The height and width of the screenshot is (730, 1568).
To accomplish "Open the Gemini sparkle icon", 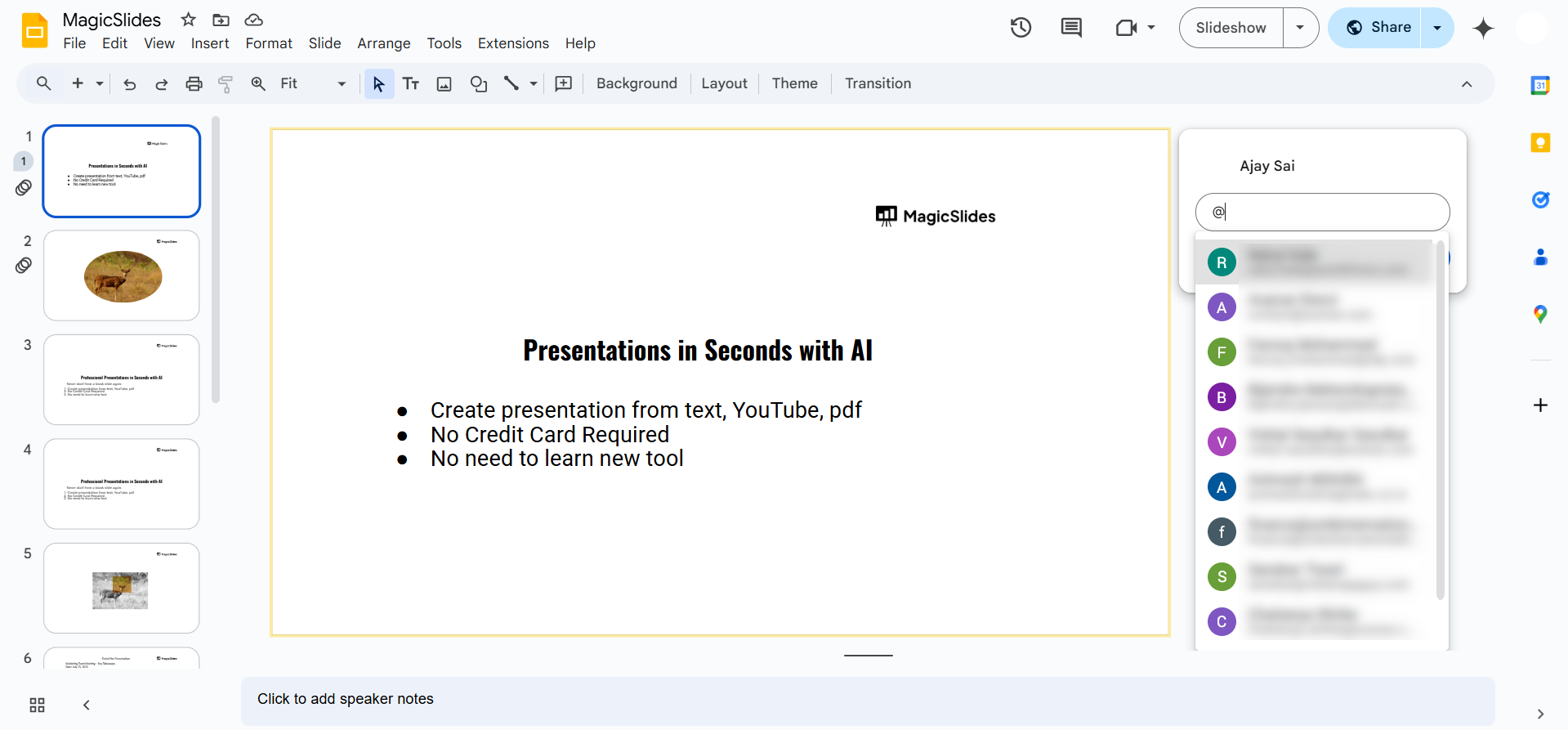I will tap(1483, 29).
